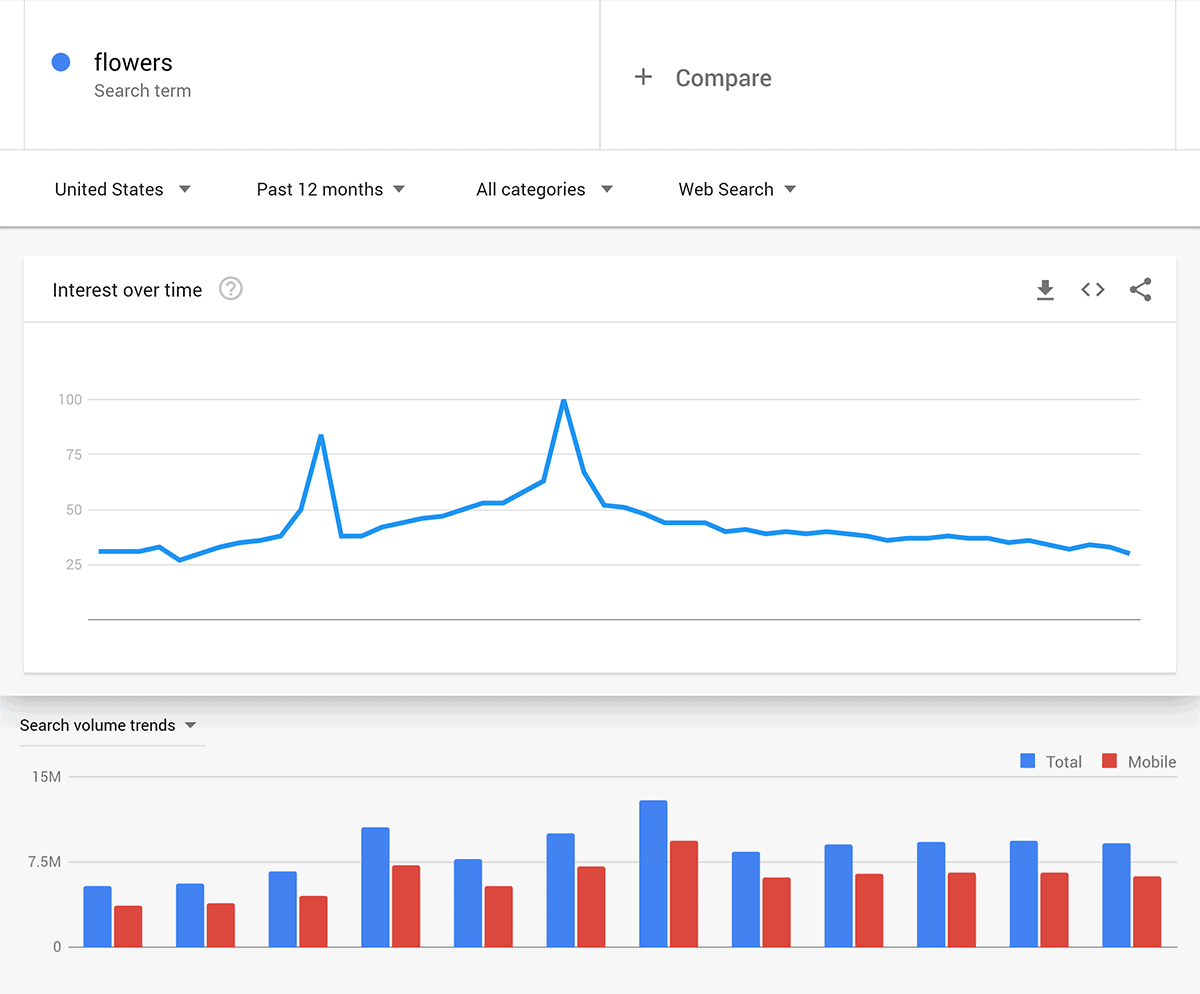Screen dimensions: 1200x994
Task: Click the Compare option
Action: (723, 78)
